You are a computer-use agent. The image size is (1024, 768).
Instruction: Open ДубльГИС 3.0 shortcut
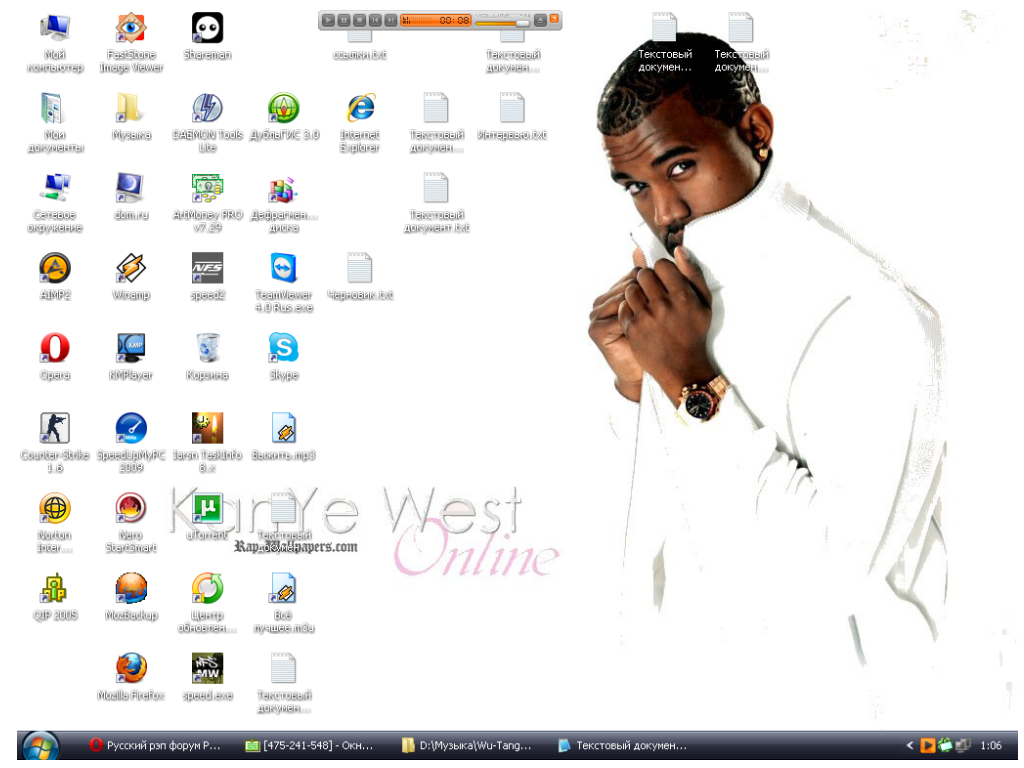(284, 116)
